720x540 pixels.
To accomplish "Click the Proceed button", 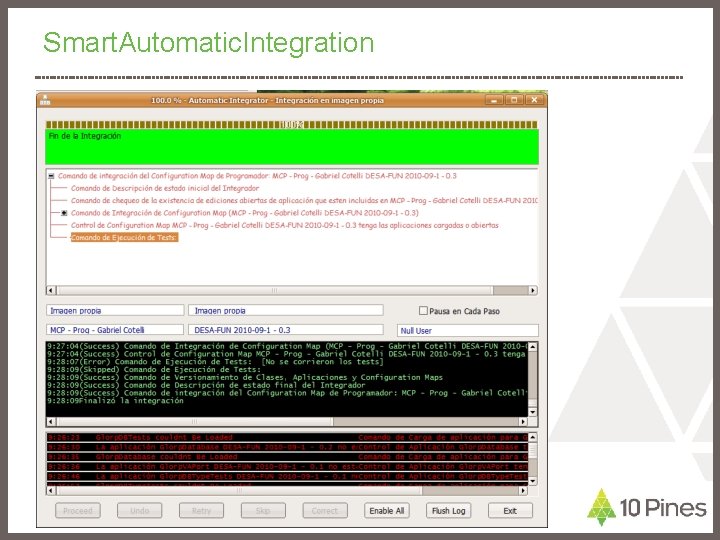I will (x=78, y=511).
